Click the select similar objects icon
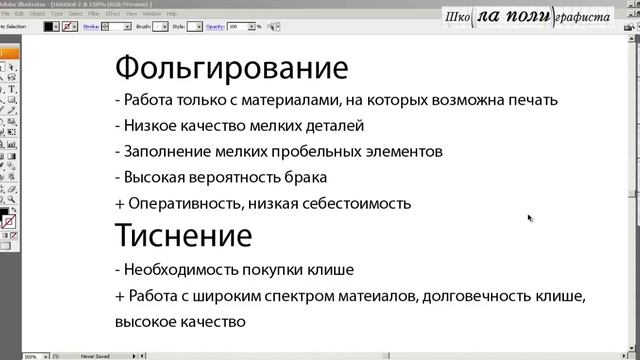640x360 pixels. pyautogui.click(x=271, y=27)
